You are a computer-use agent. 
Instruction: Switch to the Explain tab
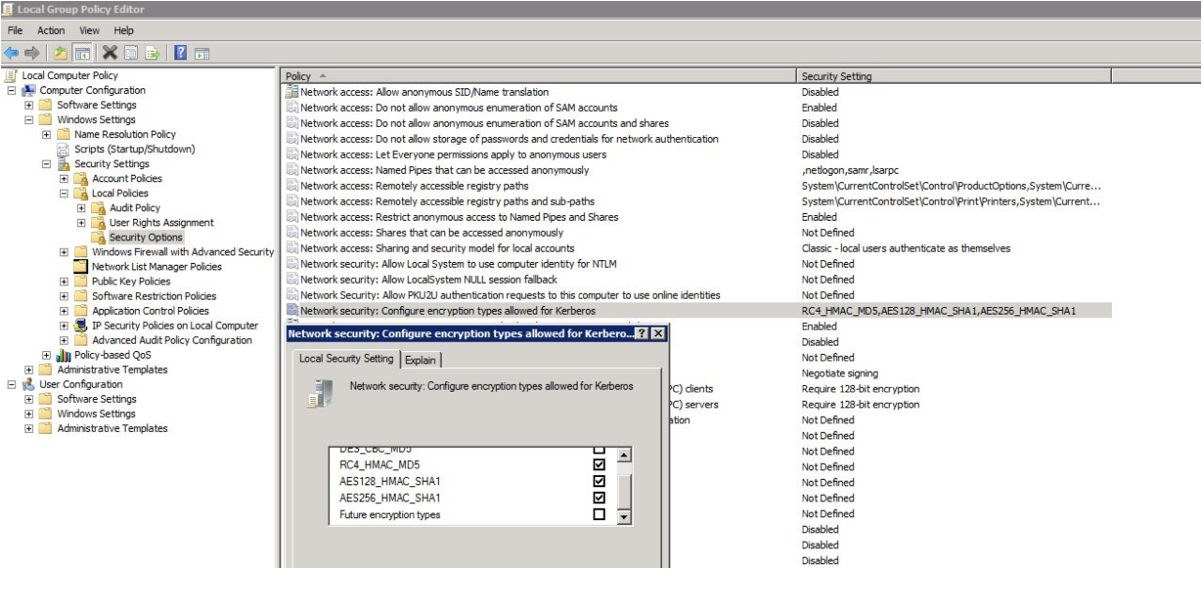(x=420, y=360)
